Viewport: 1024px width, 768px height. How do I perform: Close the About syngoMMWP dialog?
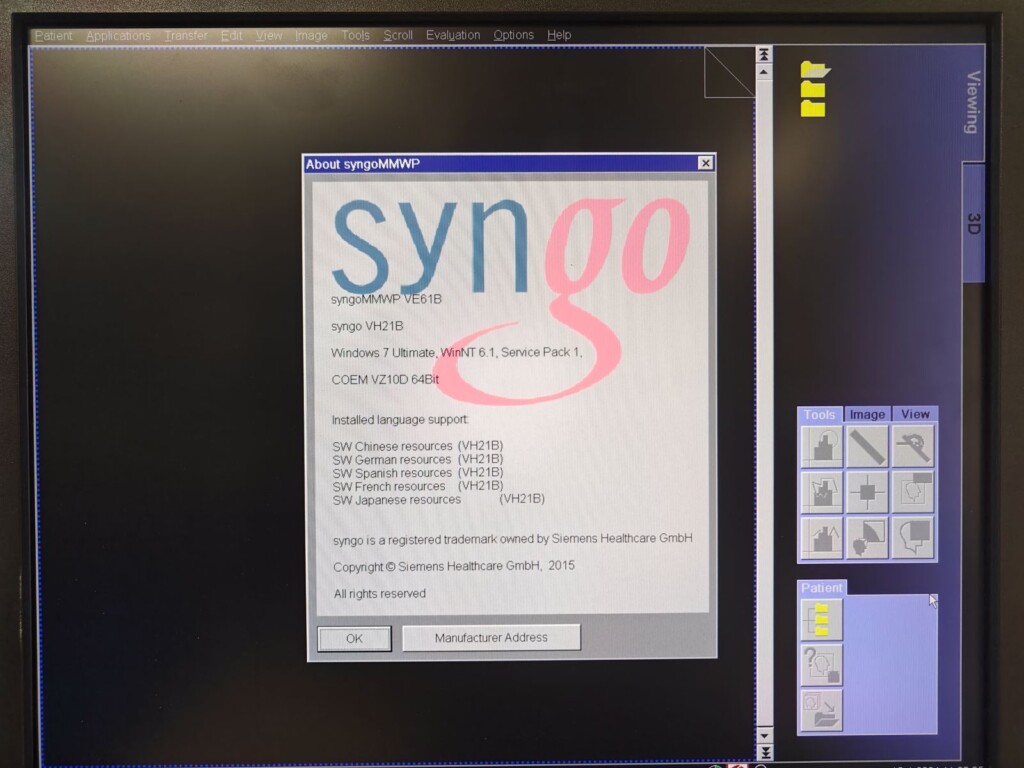pyautogui.click(x=705, y=164)
